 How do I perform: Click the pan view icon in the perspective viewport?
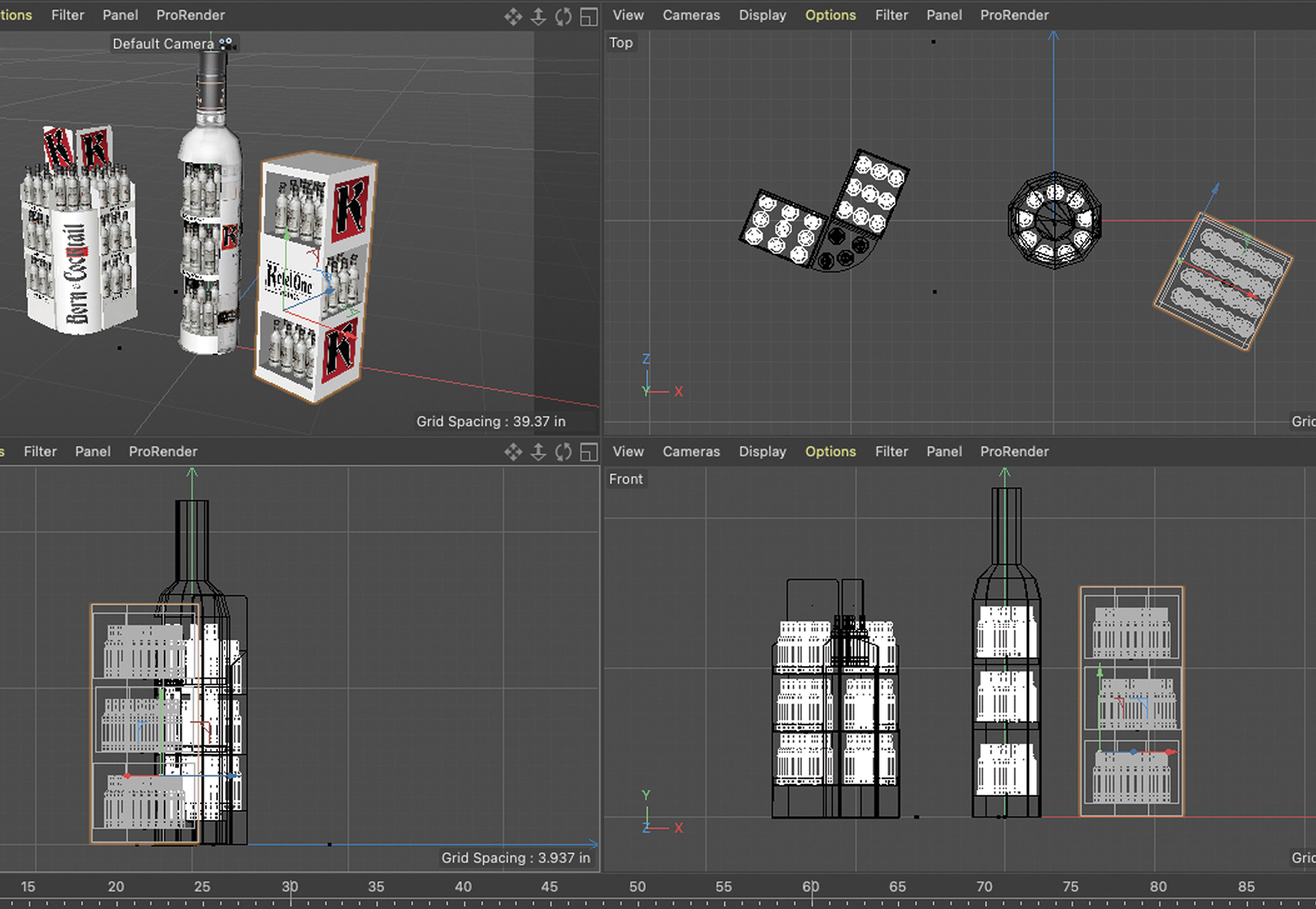click(513, 16)
